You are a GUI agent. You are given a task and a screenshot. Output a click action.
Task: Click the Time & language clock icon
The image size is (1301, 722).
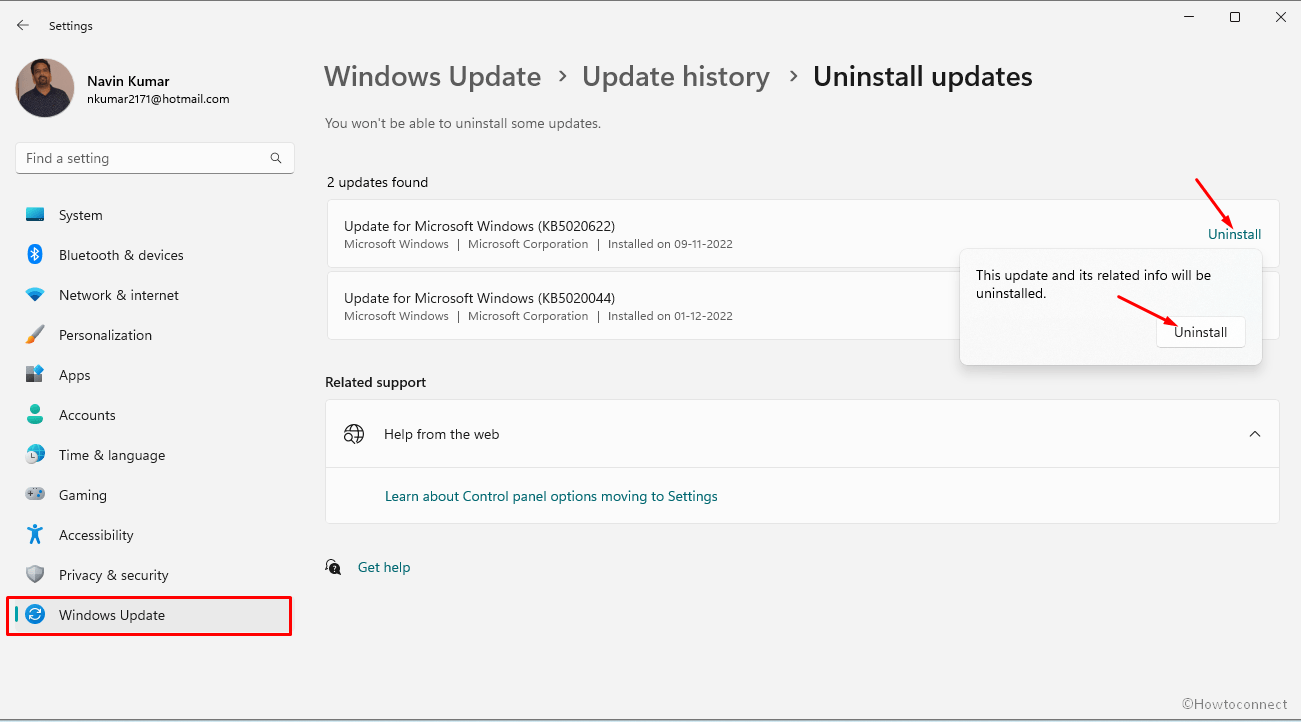tap(35, 455)
